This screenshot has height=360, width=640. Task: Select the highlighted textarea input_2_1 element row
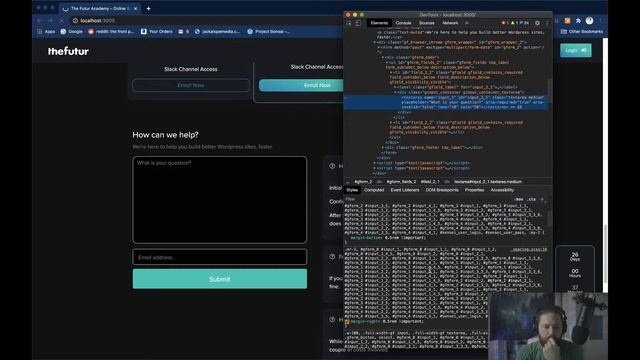pos(446,102)
